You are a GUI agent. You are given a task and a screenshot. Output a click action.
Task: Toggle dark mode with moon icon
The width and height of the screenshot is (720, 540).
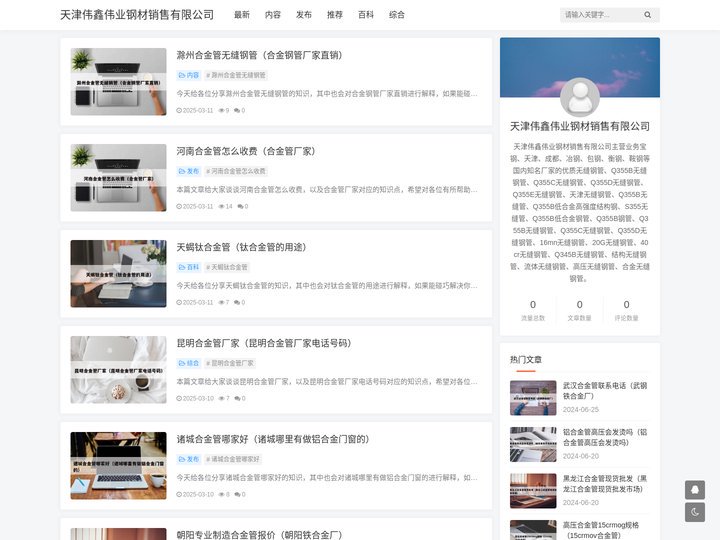point(695,512)
